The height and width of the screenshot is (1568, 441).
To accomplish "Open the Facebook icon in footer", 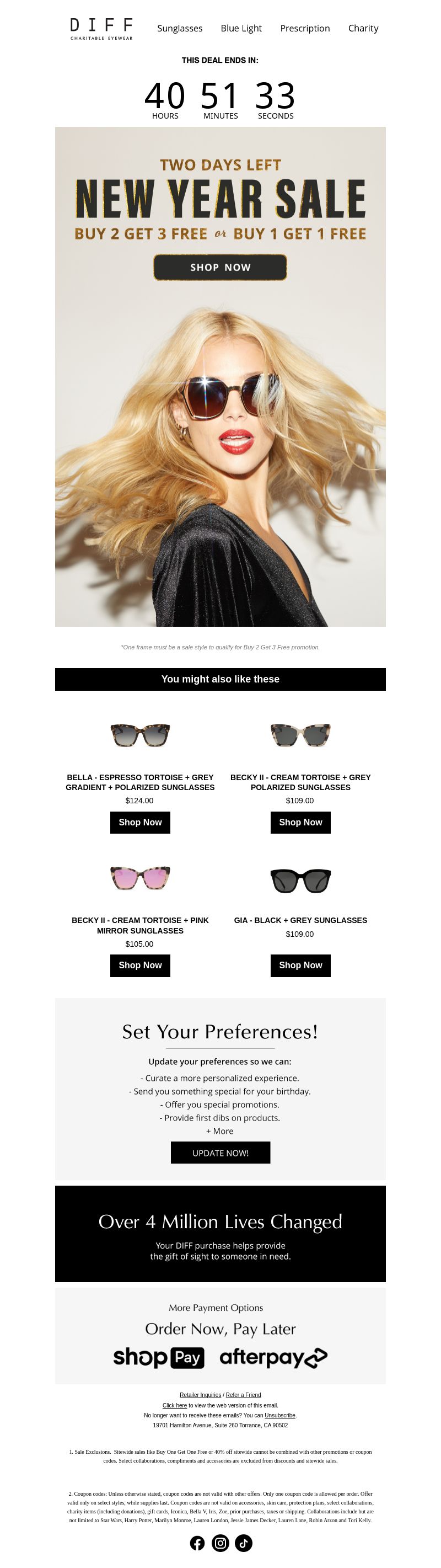I will 197,1543.
